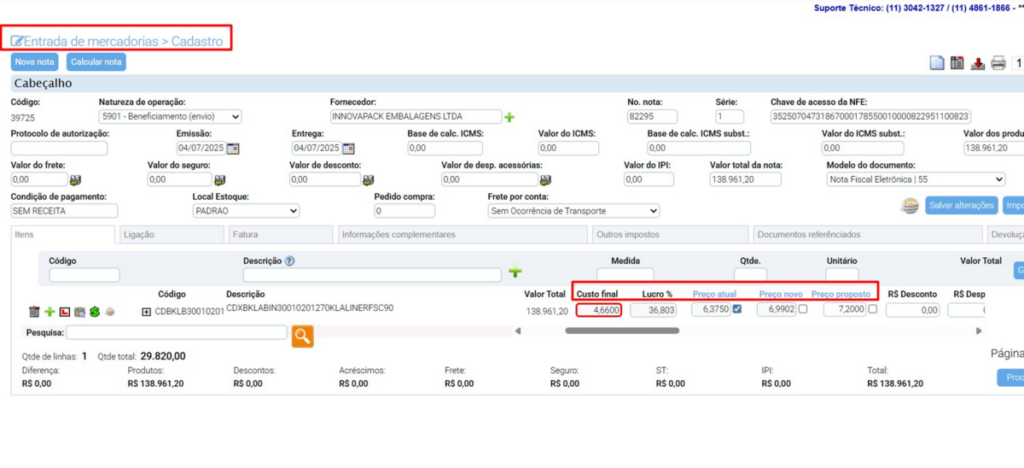Switch to the Ligação tab
Screen dimensions: 1024x468
pos(171,234)
